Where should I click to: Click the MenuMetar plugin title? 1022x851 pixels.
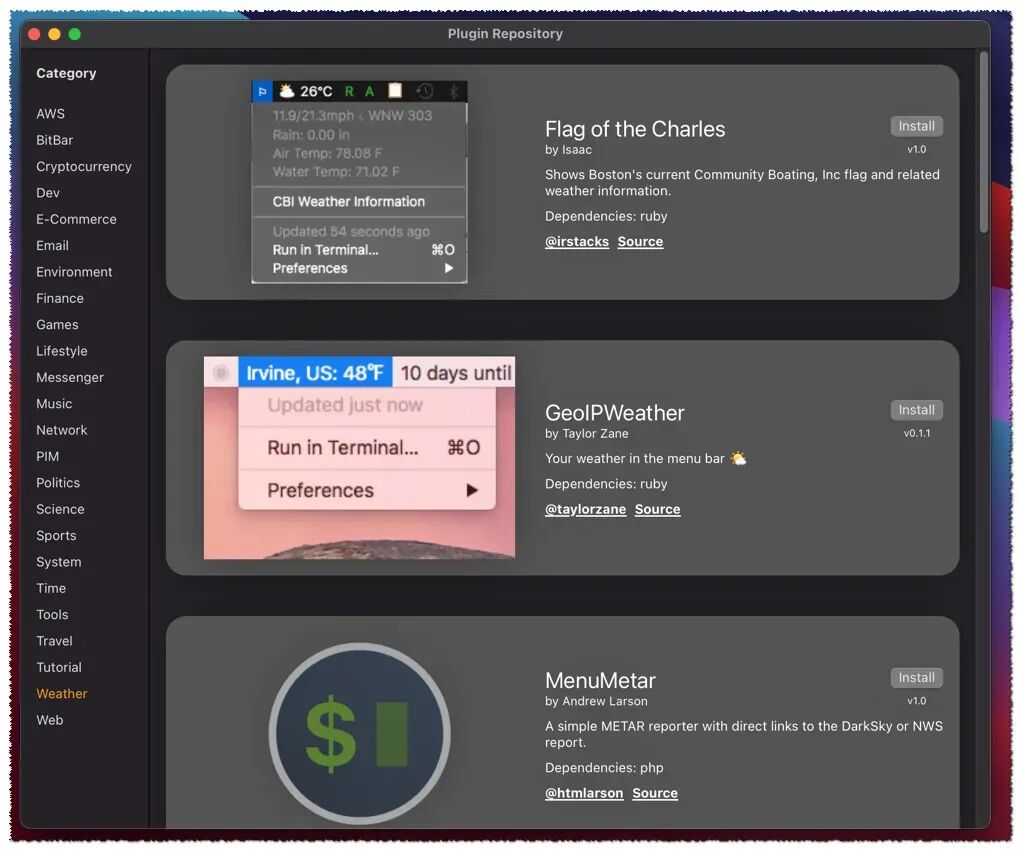click(x=600, y=681)
